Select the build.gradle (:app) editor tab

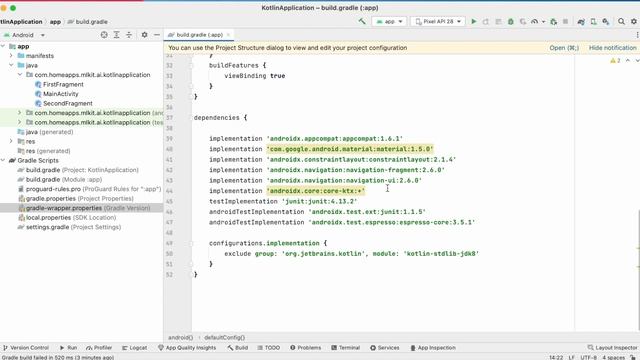coord(199,35)
